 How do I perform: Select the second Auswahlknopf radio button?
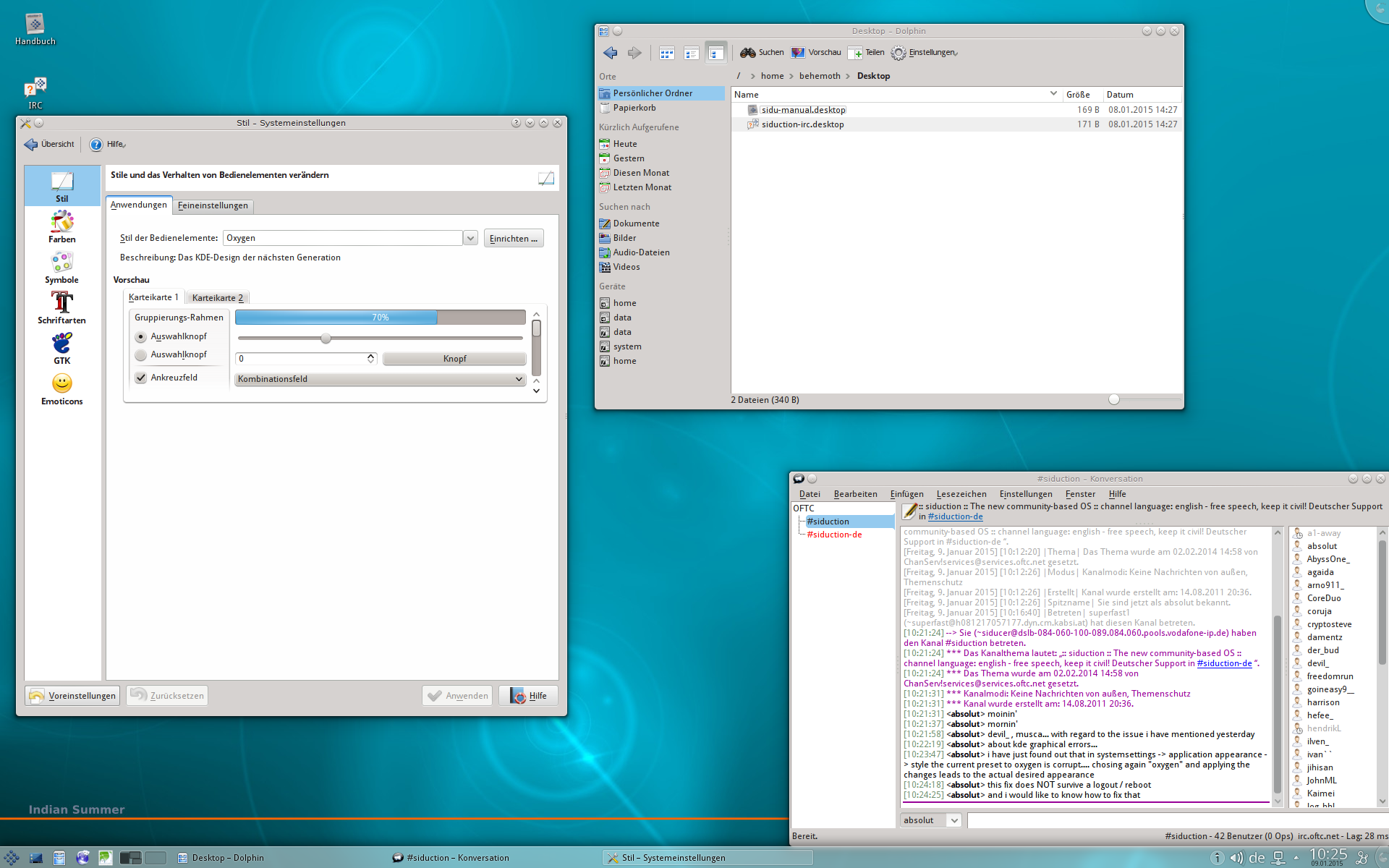point(141,354)
